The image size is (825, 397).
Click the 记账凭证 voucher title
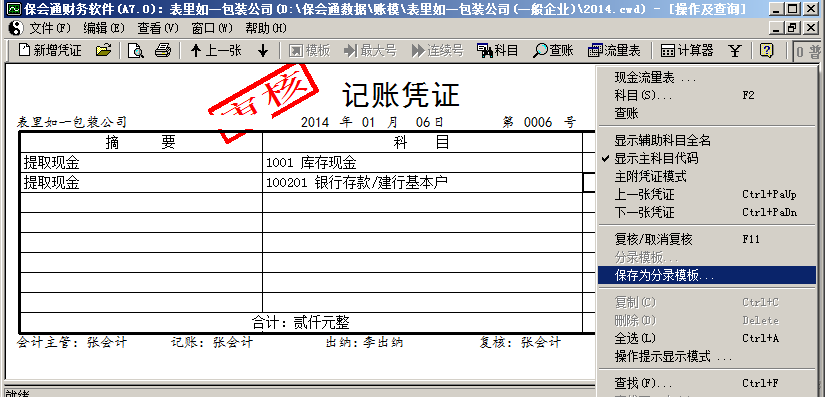tap(401, 95)
